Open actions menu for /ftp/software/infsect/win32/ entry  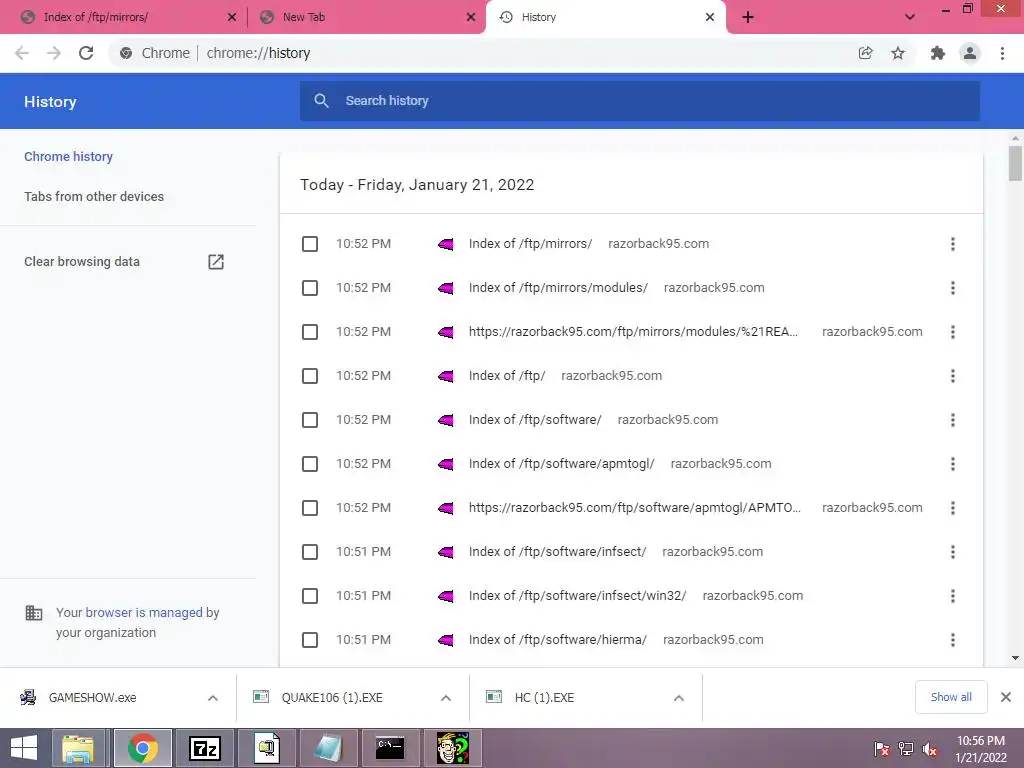click(953, 596)
